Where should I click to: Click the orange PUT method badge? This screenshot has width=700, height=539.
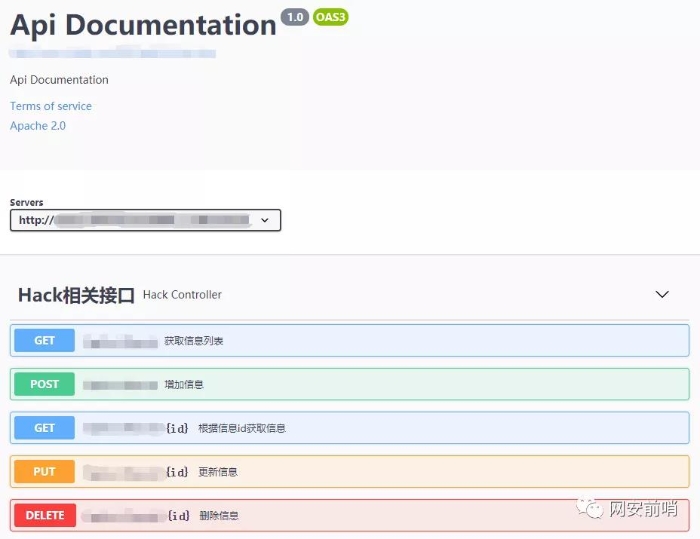tap(45, 472)
